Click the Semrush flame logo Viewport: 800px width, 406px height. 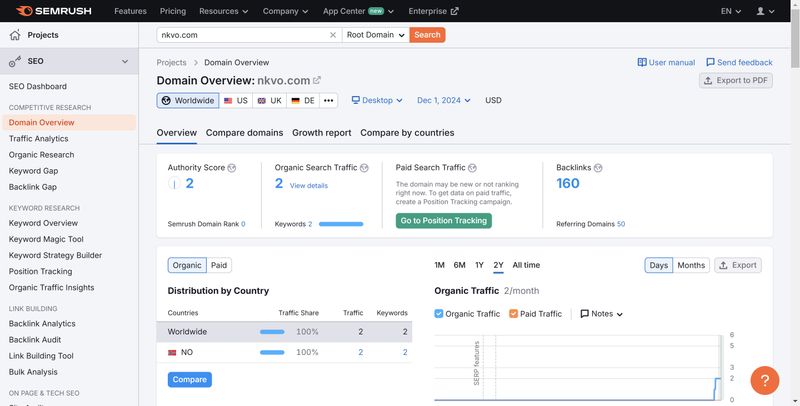(23, 11)
